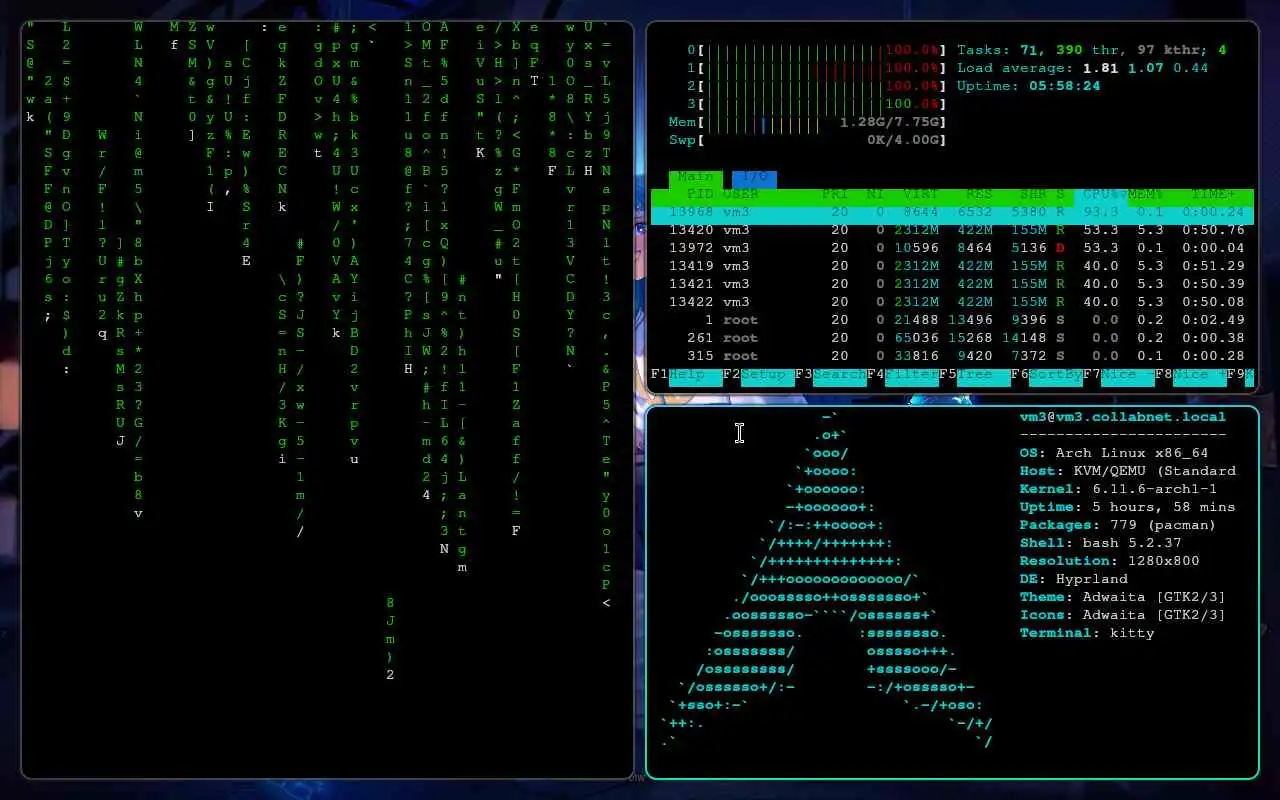Click the CPU 2 usage meter bar
The width and height of the screenshot is (1280, 800).
click(x=816, y=86)
